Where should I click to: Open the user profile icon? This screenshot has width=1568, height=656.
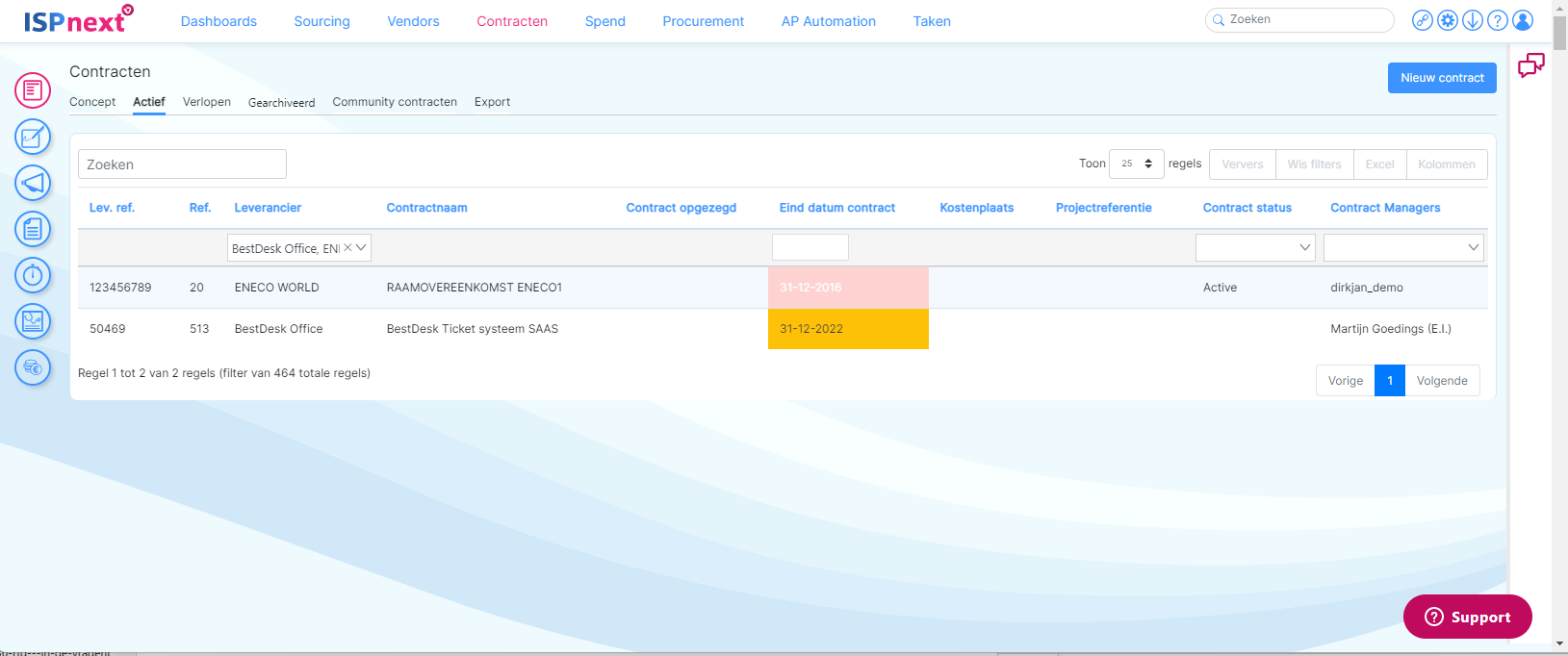(x=1523, y=20)
